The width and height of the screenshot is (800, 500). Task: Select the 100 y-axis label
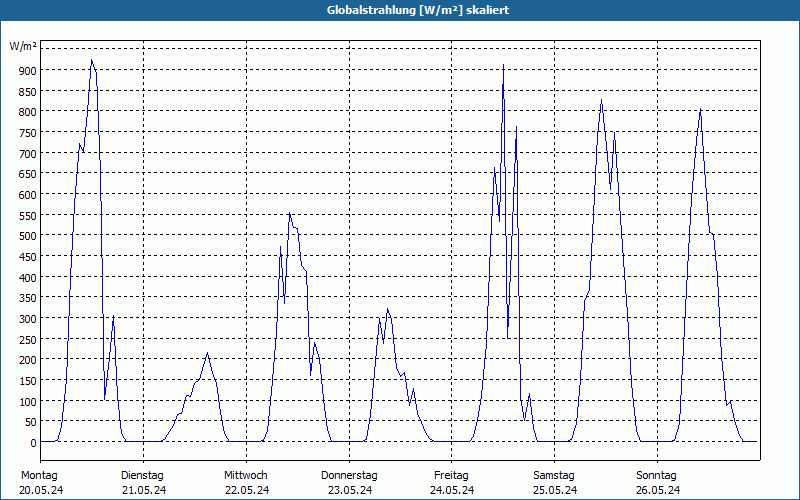[29, 402]
